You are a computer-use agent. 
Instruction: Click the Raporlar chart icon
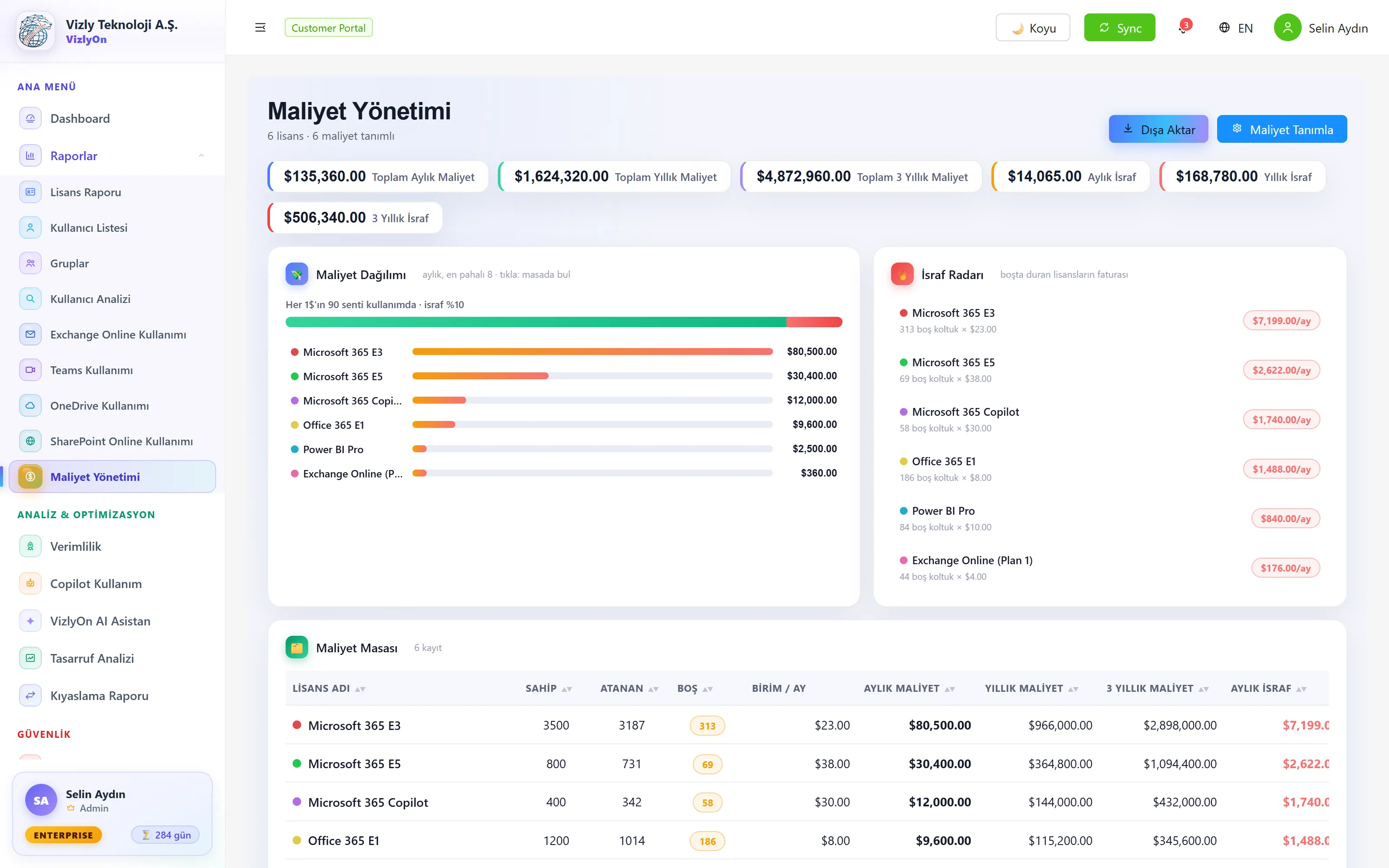coord(30,155)
